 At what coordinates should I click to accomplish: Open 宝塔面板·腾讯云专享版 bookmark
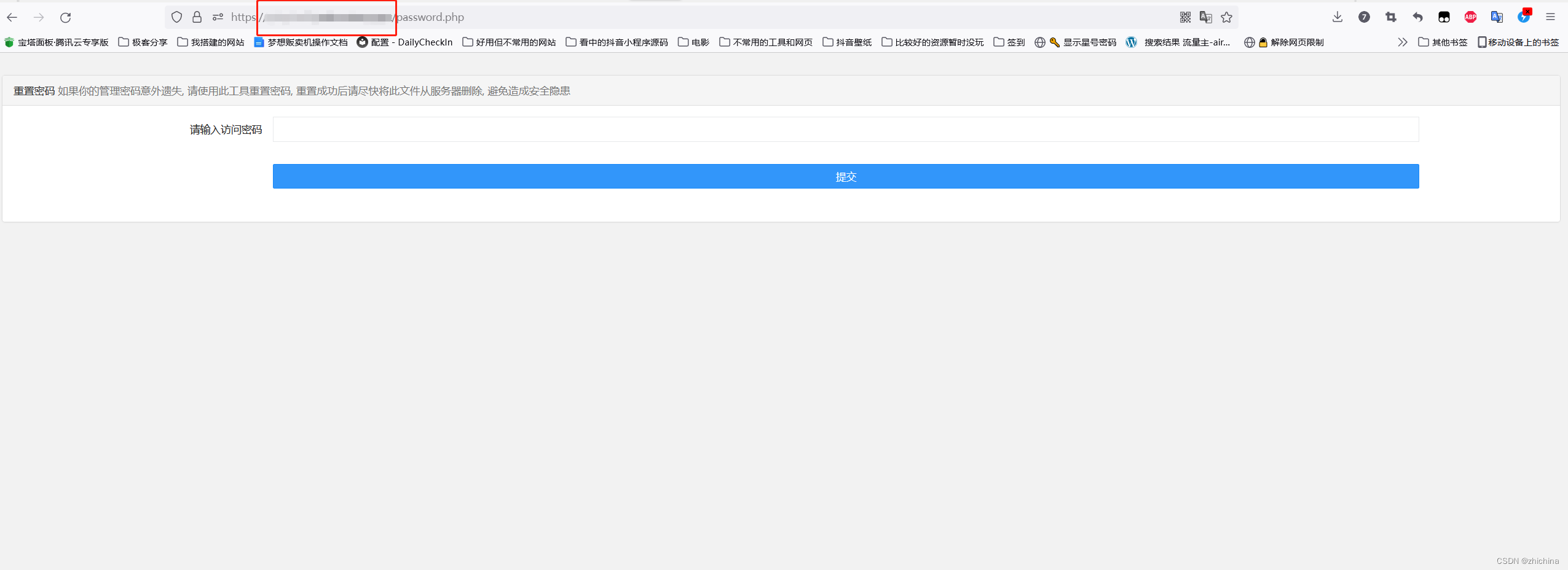click(57, 42)
